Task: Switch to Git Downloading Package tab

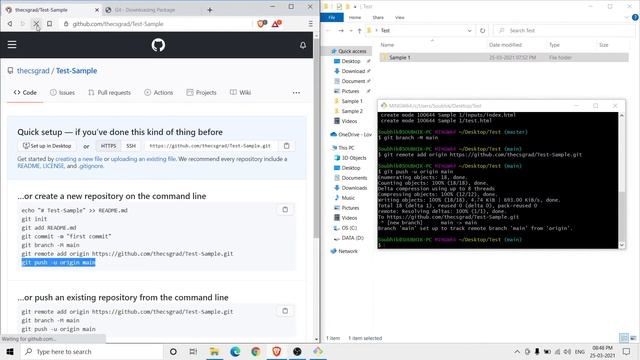Action: click(x=144, y=10)
